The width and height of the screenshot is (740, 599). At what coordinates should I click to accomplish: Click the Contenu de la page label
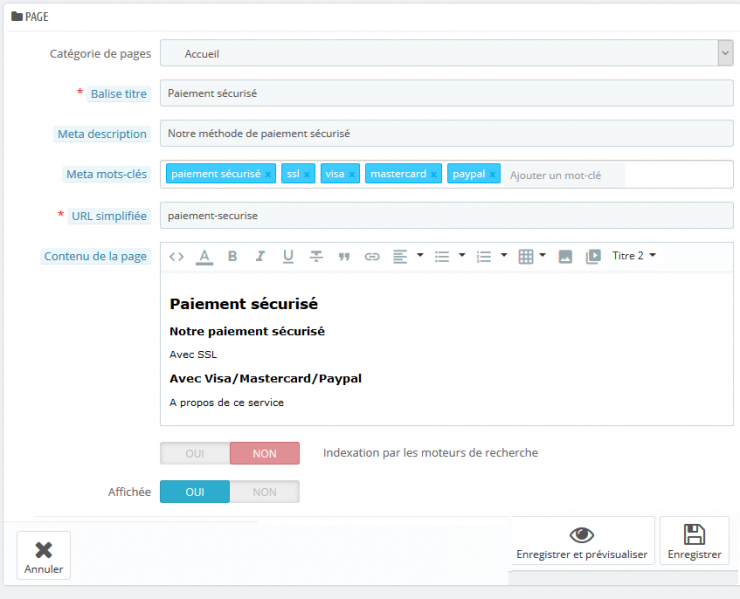95,256
